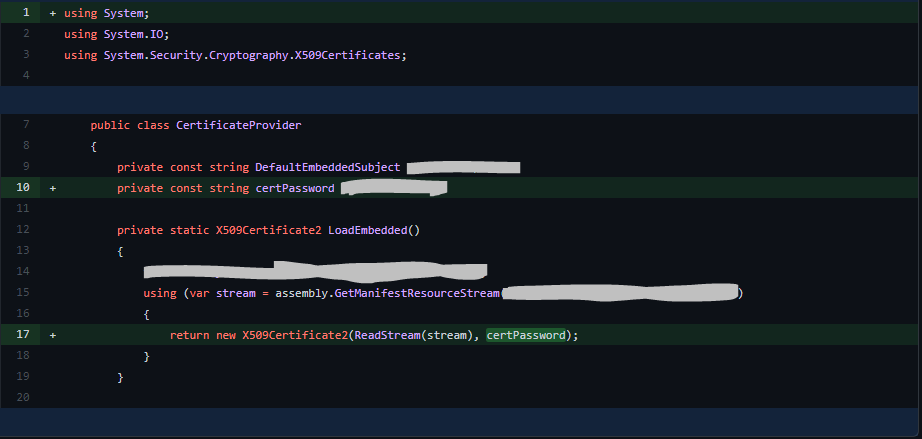Select line number 2 in the diff

(x=26, y=34)
